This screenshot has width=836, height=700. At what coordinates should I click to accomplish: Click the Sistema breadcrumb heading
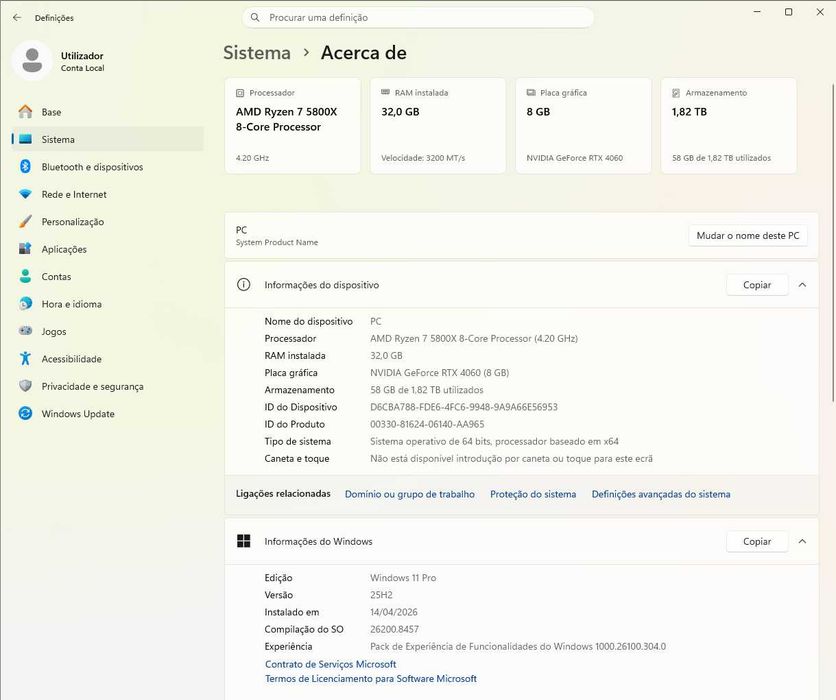pos(257,53)
